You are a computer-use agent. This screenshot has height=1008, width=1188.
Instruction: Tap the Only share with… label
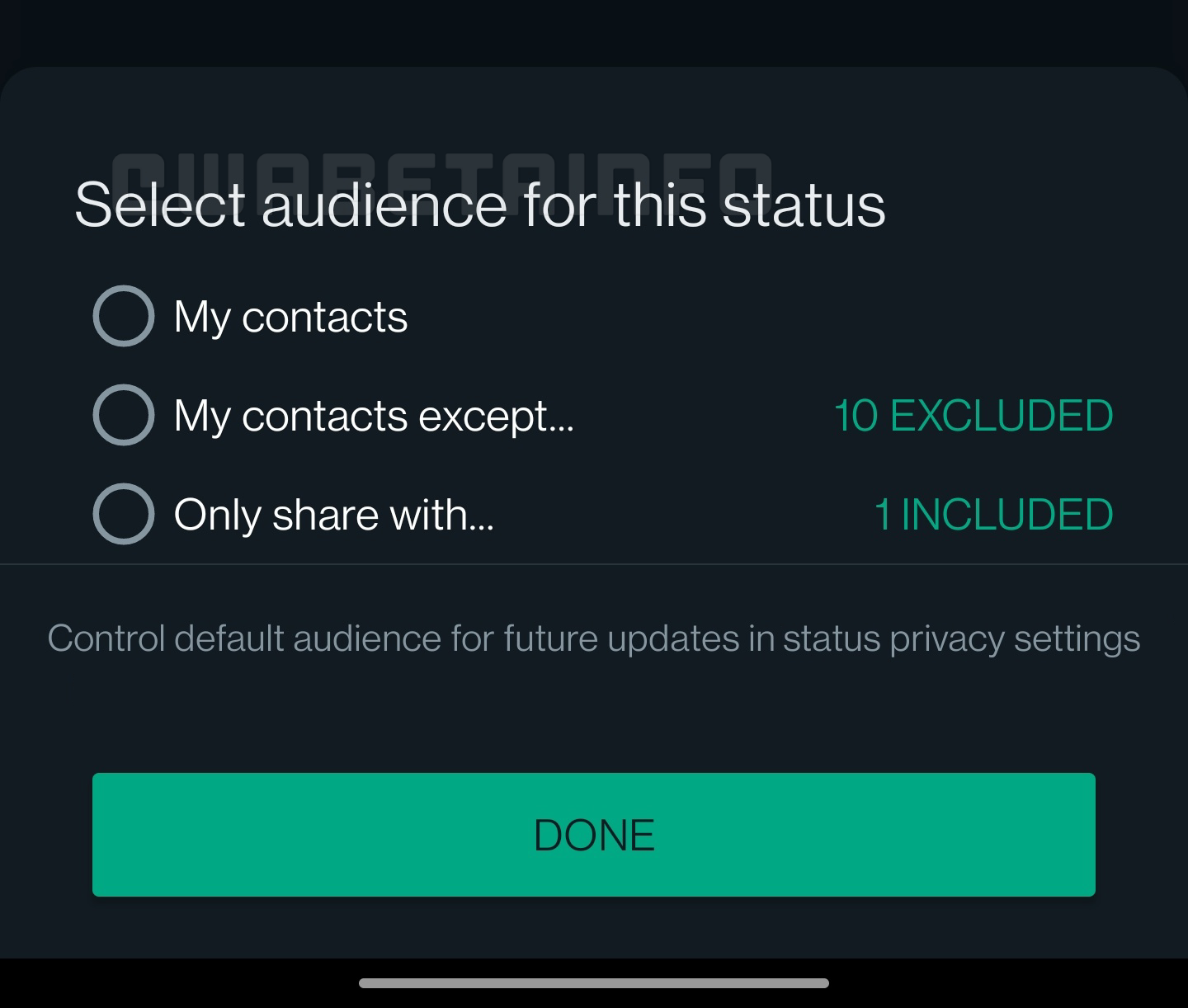333,515
